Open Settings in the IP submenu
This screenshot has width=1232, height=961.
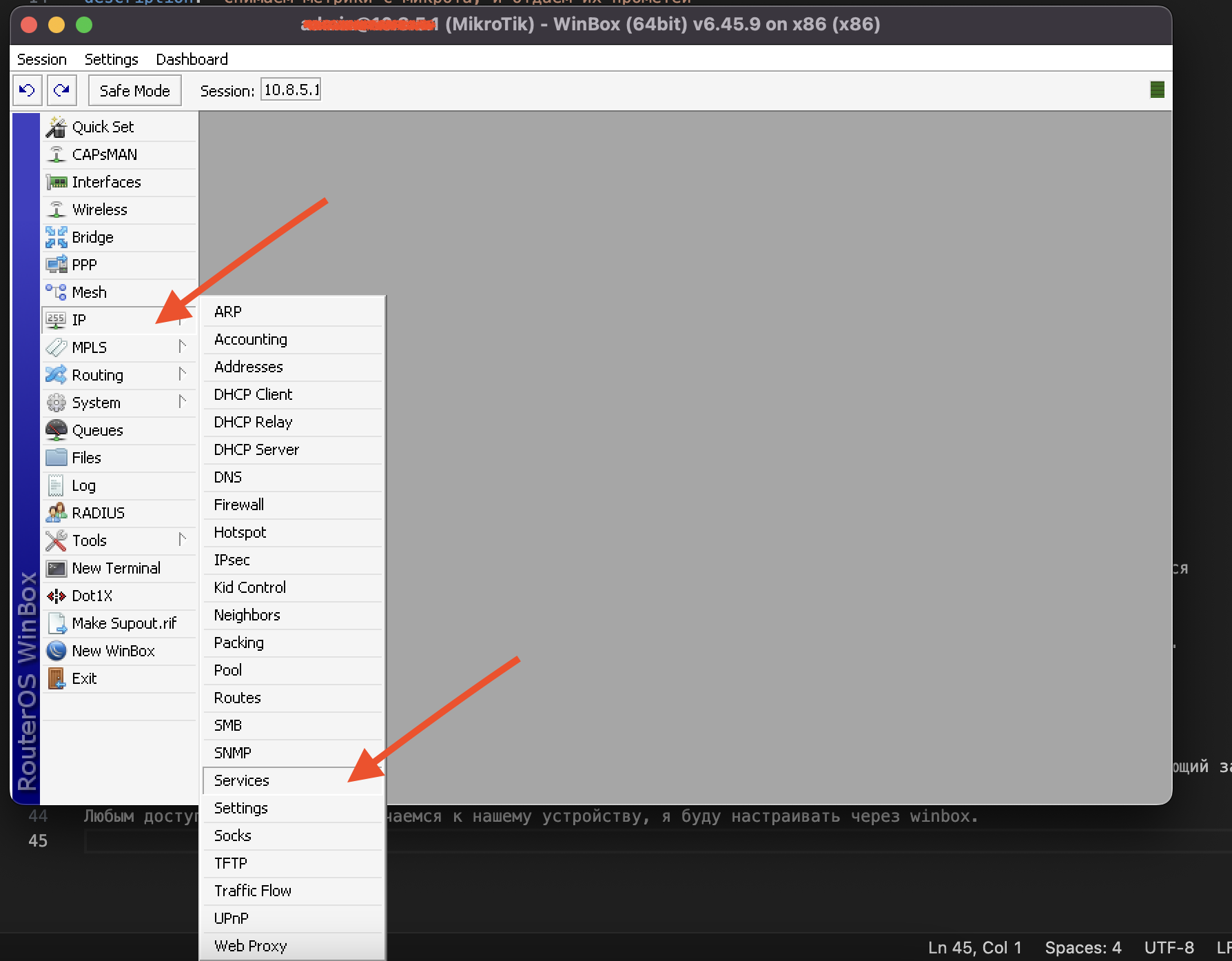pos(293,808)
